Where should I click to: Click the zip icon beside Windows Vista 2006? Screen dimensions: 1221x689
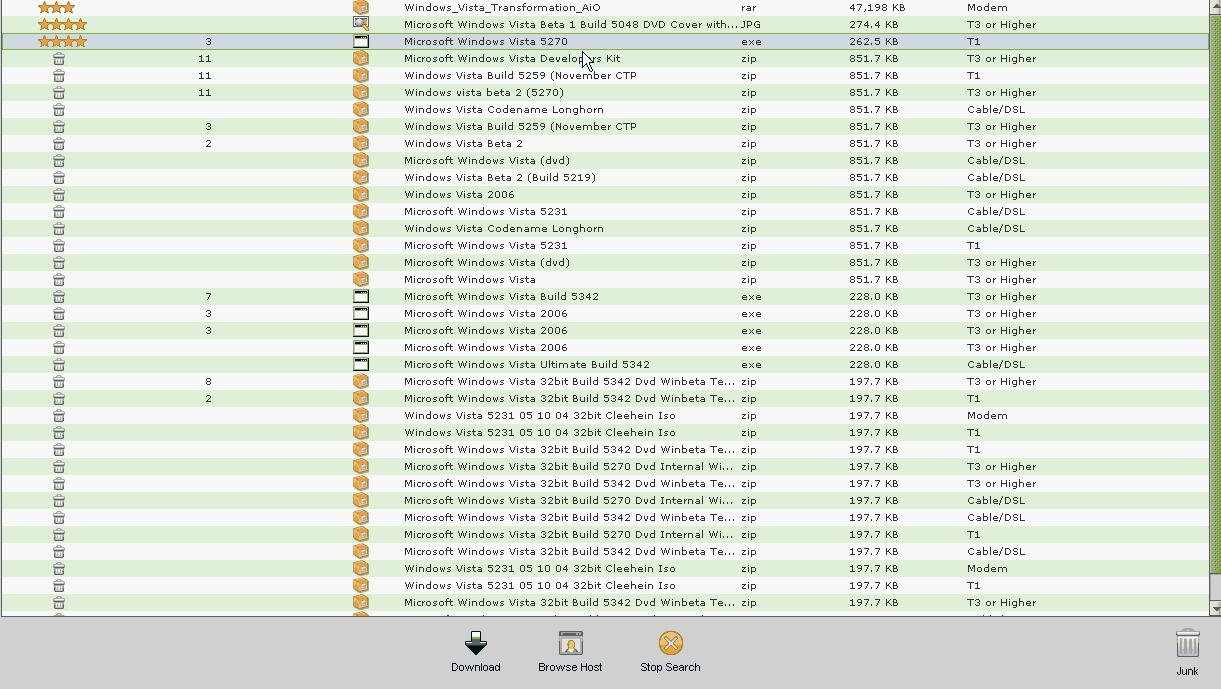coord(361,194)
